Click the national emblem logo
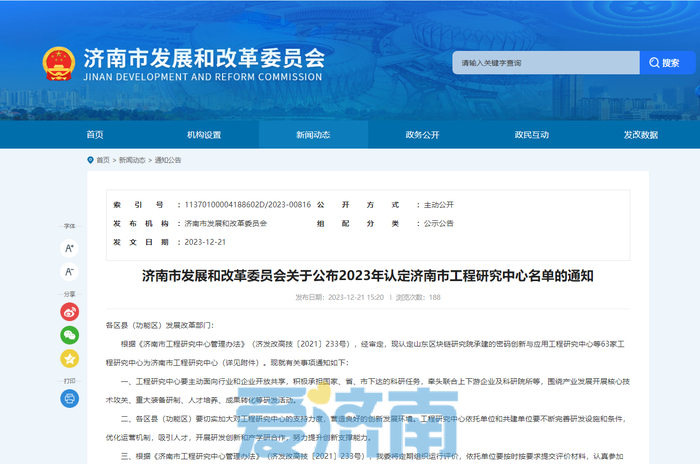Image resolution: width=700 pixels, height=464 pixels. click(x=58, y=63)
